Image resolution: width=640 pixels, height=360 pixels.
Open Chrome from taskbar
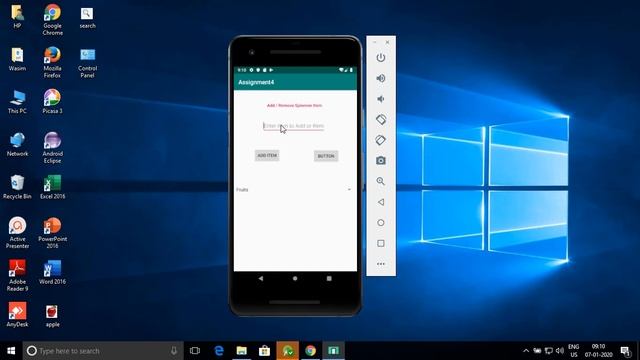pyautogui.click(x=310, y=351)
